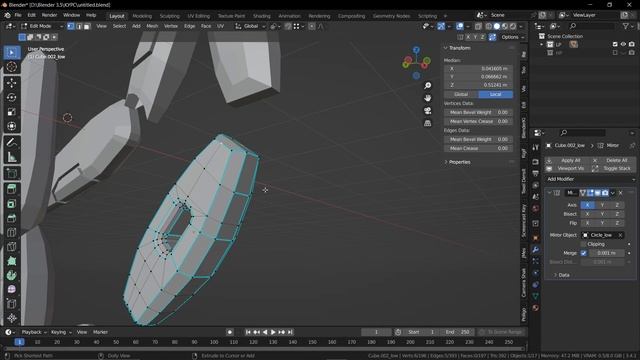Open the Global orientation dropdown
640x360 pixels.
[x=250, y=26]
